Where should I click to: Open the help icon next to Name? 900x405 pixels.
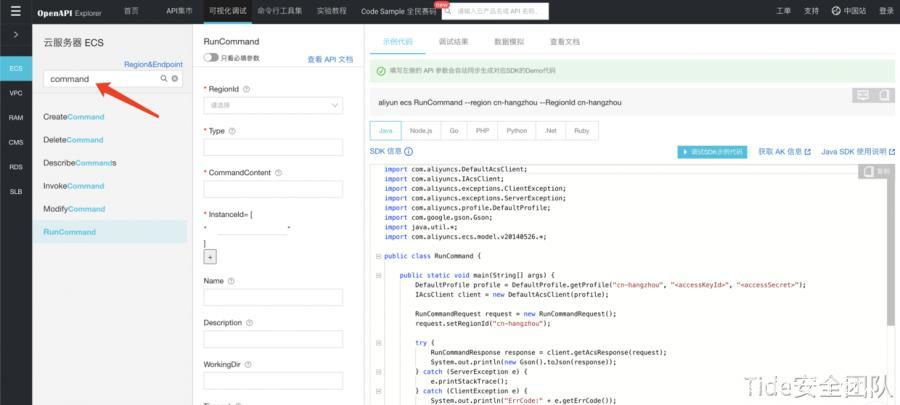[231, 281]
